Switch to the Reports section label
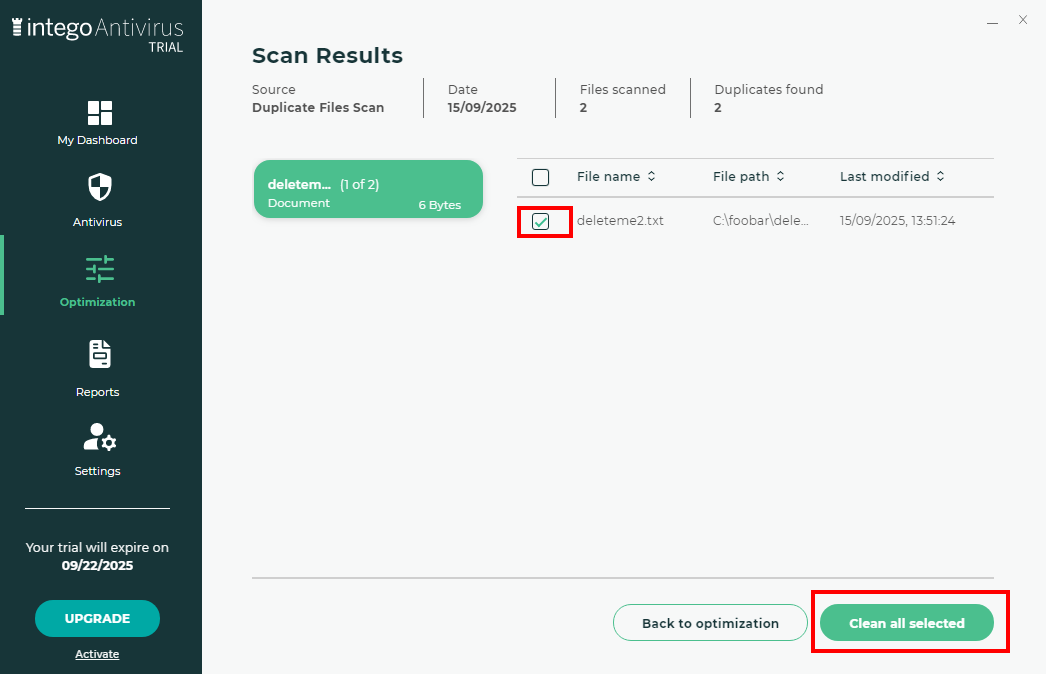The height and width of the screenshot is (674, 1047). (98, 392)
